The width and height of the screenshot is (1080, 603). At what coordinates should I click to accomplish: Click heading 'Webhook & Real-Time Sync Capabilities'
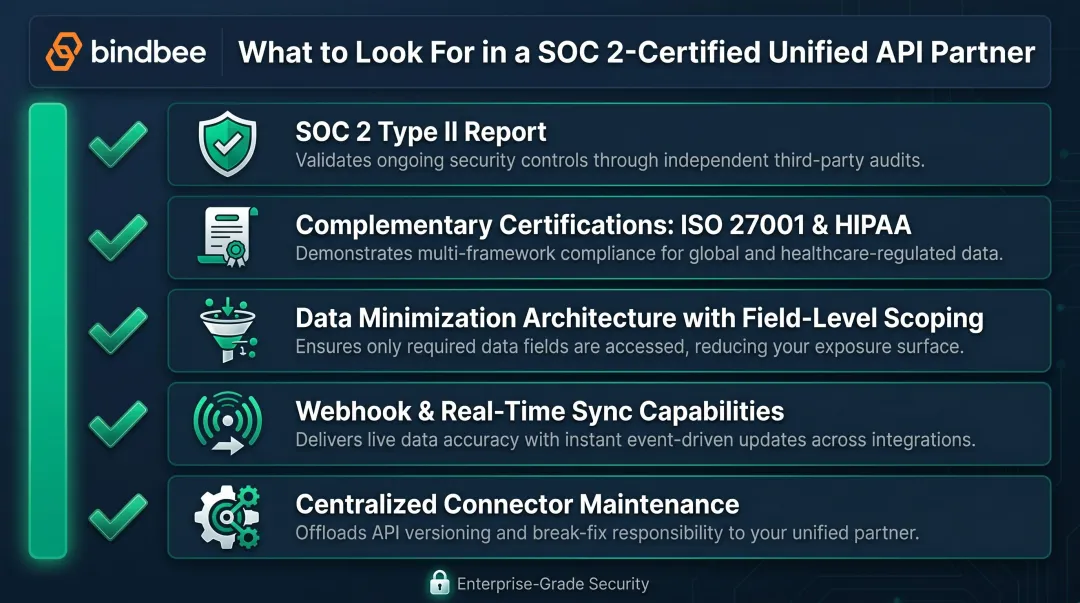(539, 411)
